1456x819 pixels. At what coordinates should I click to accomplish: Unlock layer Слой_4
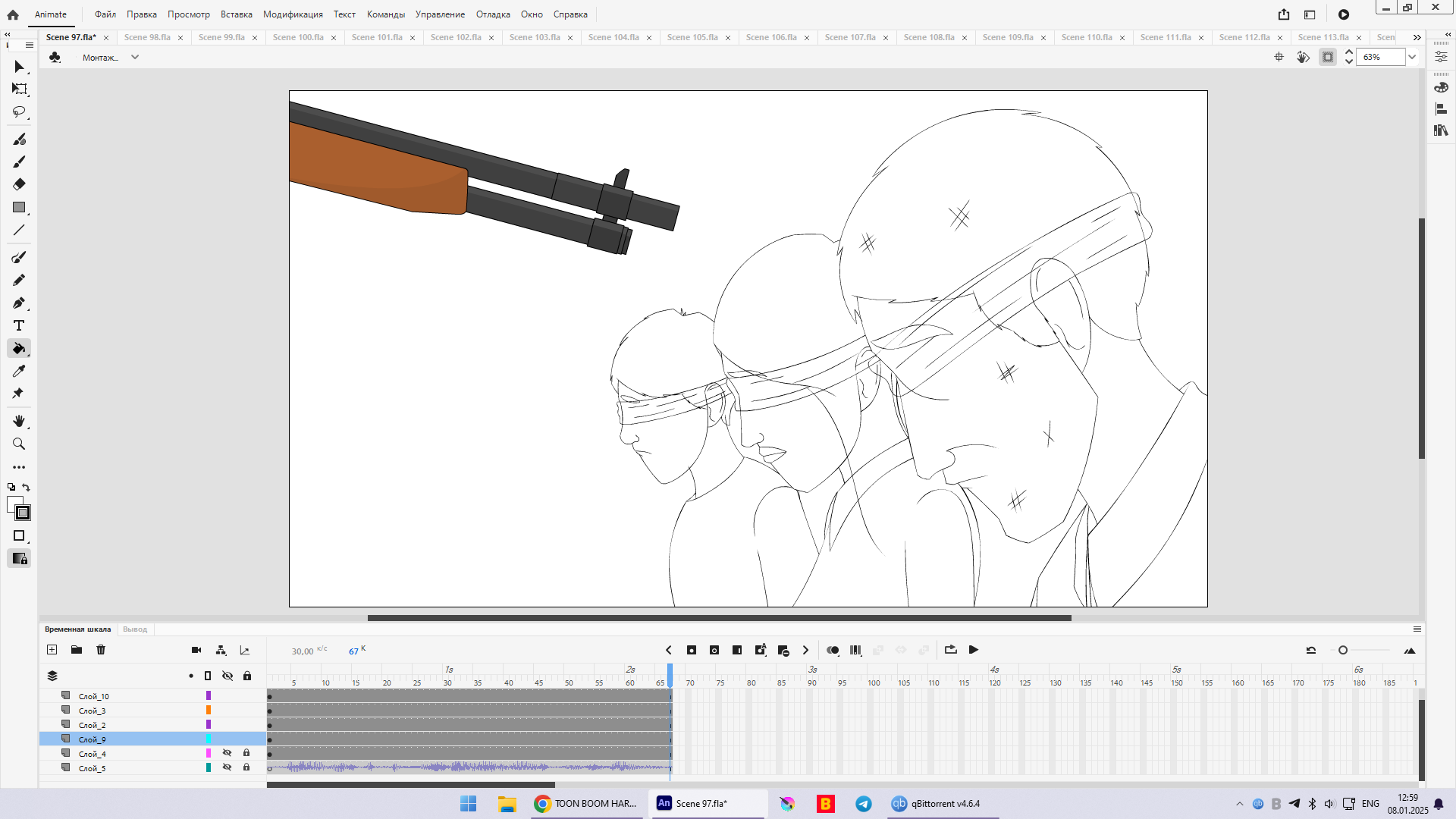point(246,753)
